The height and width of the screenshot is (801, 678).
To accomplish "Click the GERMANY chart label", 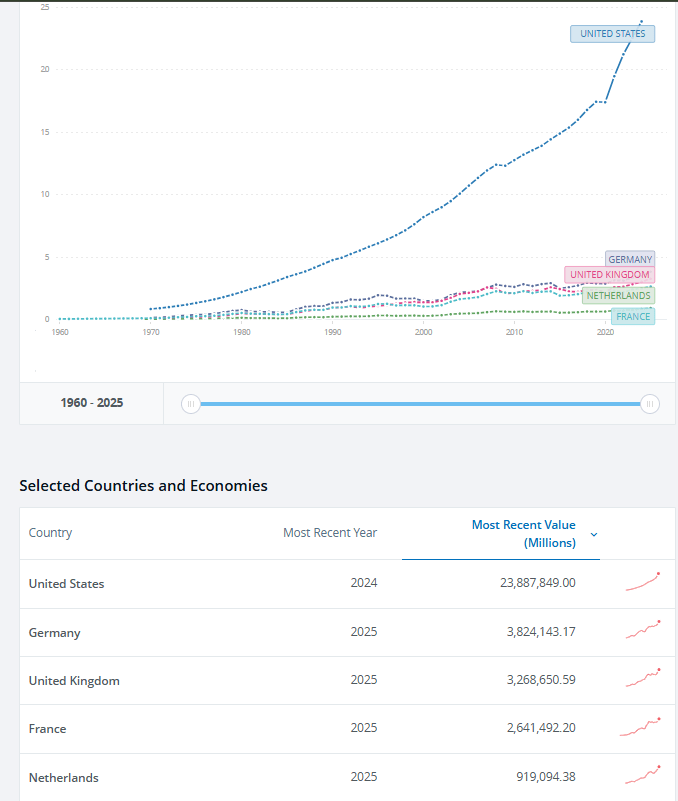I will 630,259.
